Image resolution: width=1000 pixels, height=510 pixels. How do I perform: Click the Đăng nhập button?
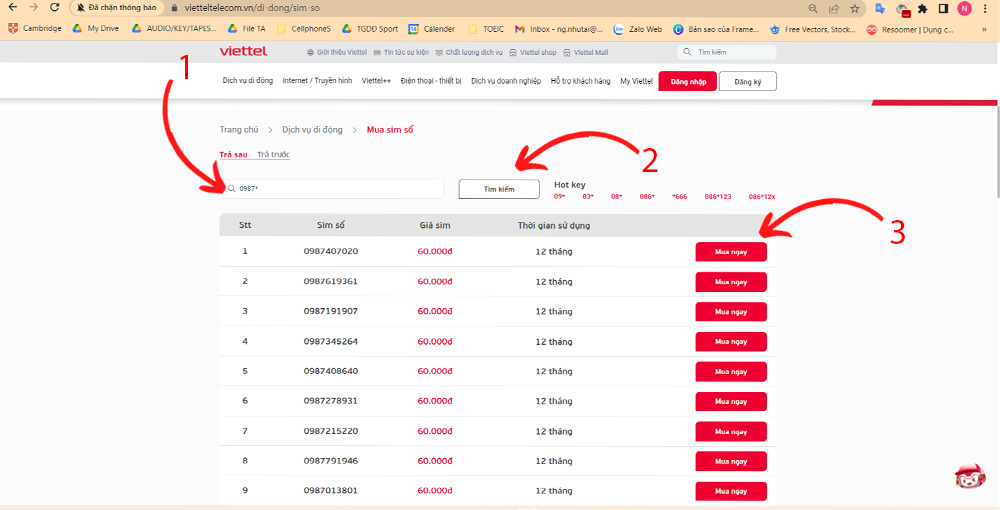pyautogui.click(x=687, y=81)
